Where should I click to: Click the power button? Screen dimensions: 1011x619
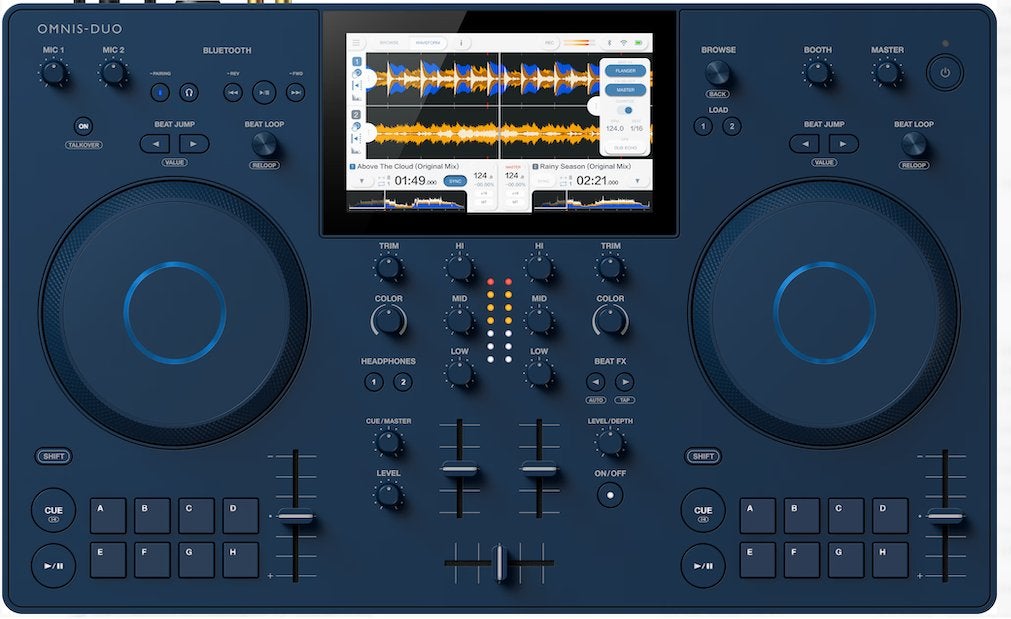pos(945,72)
